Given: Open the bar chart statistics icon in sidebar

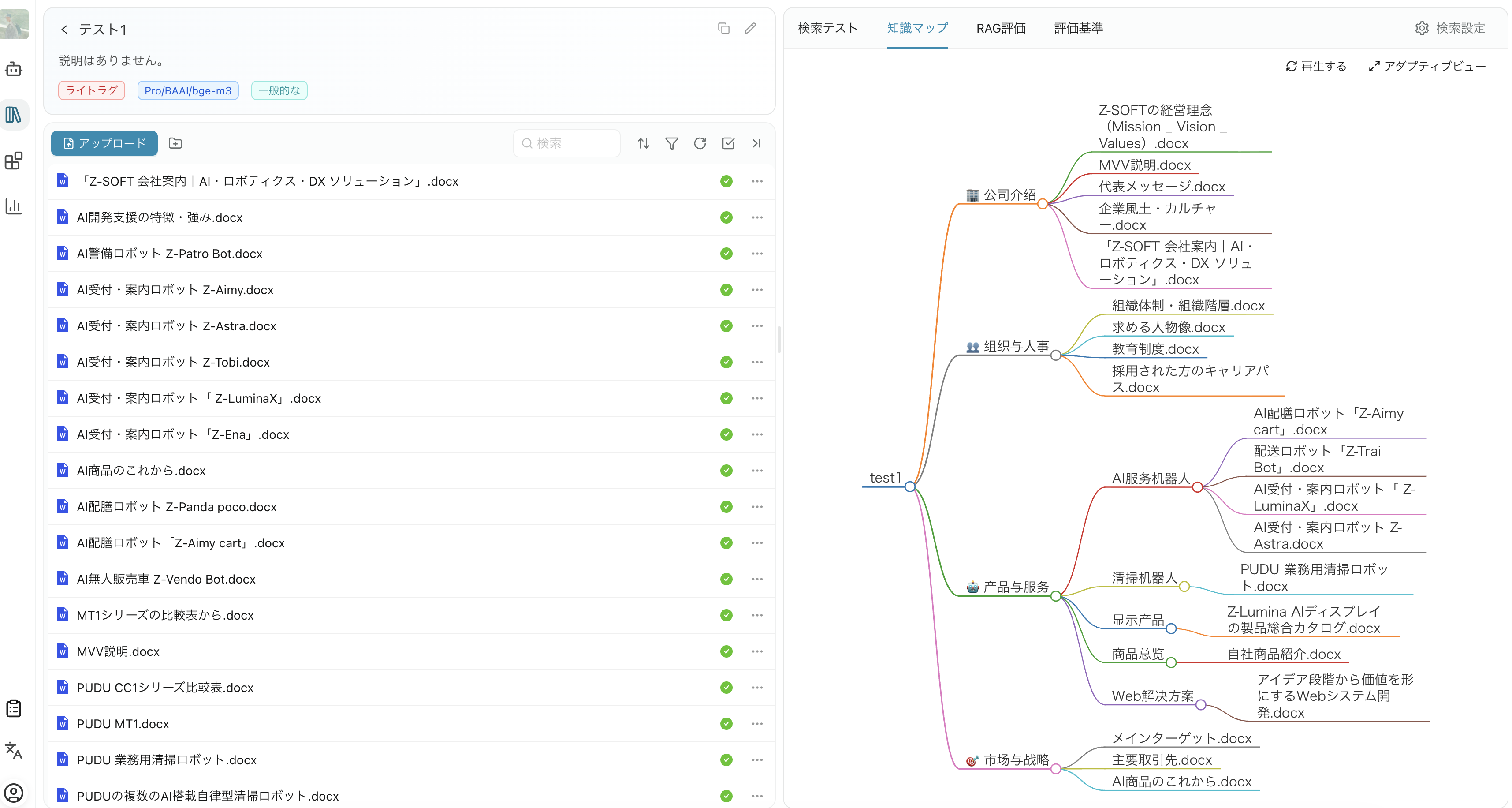Looking at the screenshot, I should tap(14, 206).
